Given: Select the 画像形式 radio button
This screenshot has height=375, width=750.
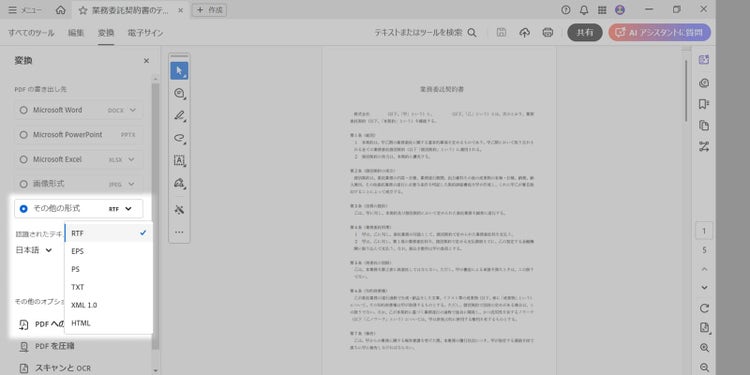Looking at the screenshot, I should point(23,184).
